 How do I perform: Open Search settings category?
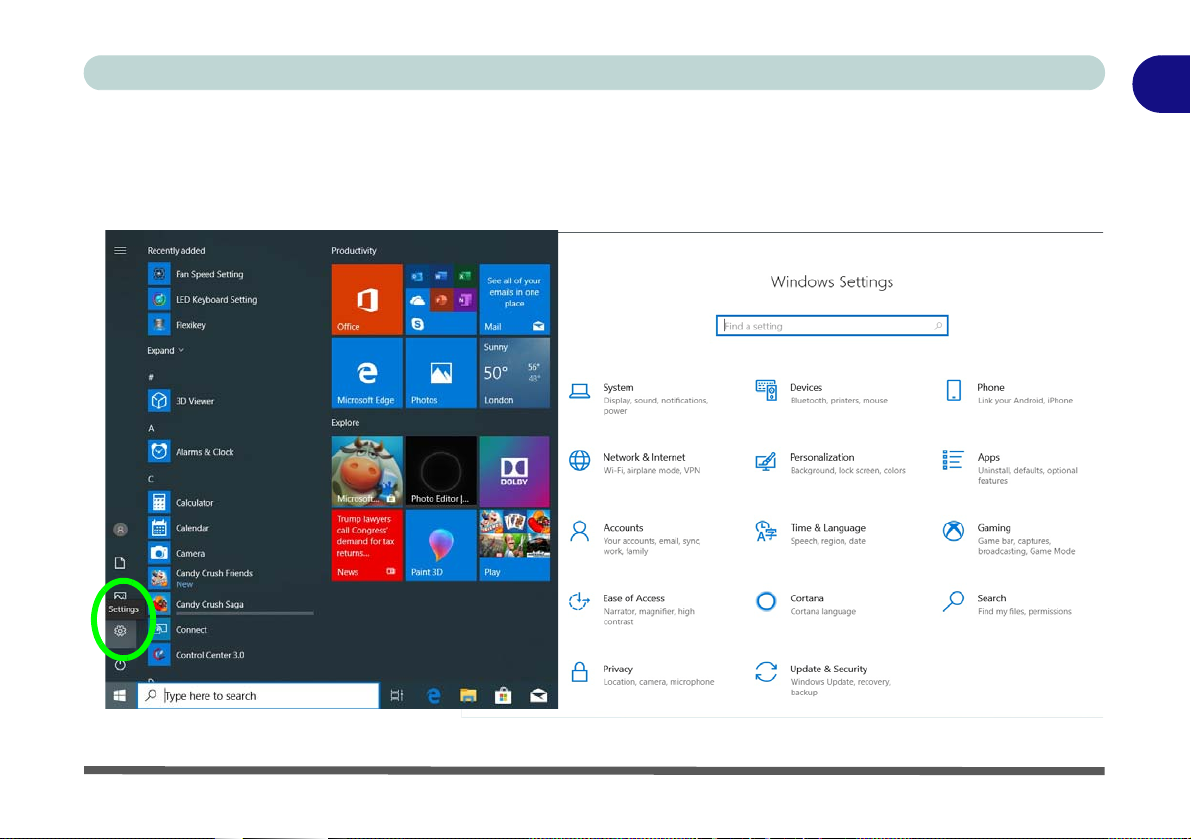click(1007, 604)
